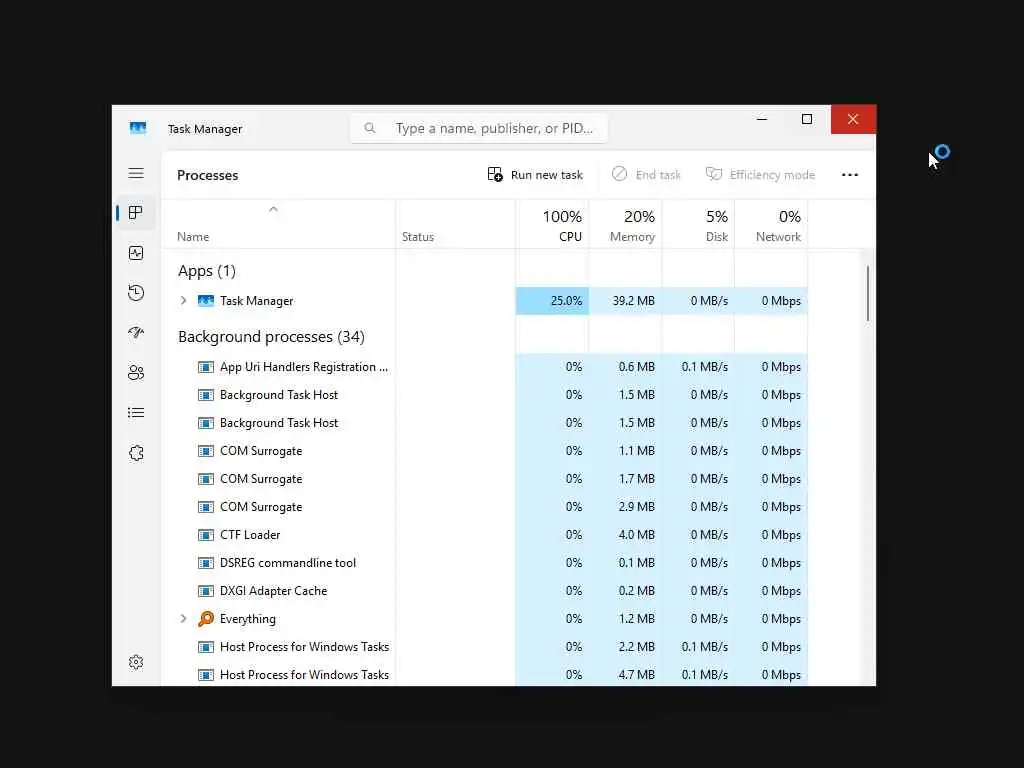Open the Settings gear icon
This screenshot has width=1024, height=768.
pyautogui.click(x=136, y=662)
